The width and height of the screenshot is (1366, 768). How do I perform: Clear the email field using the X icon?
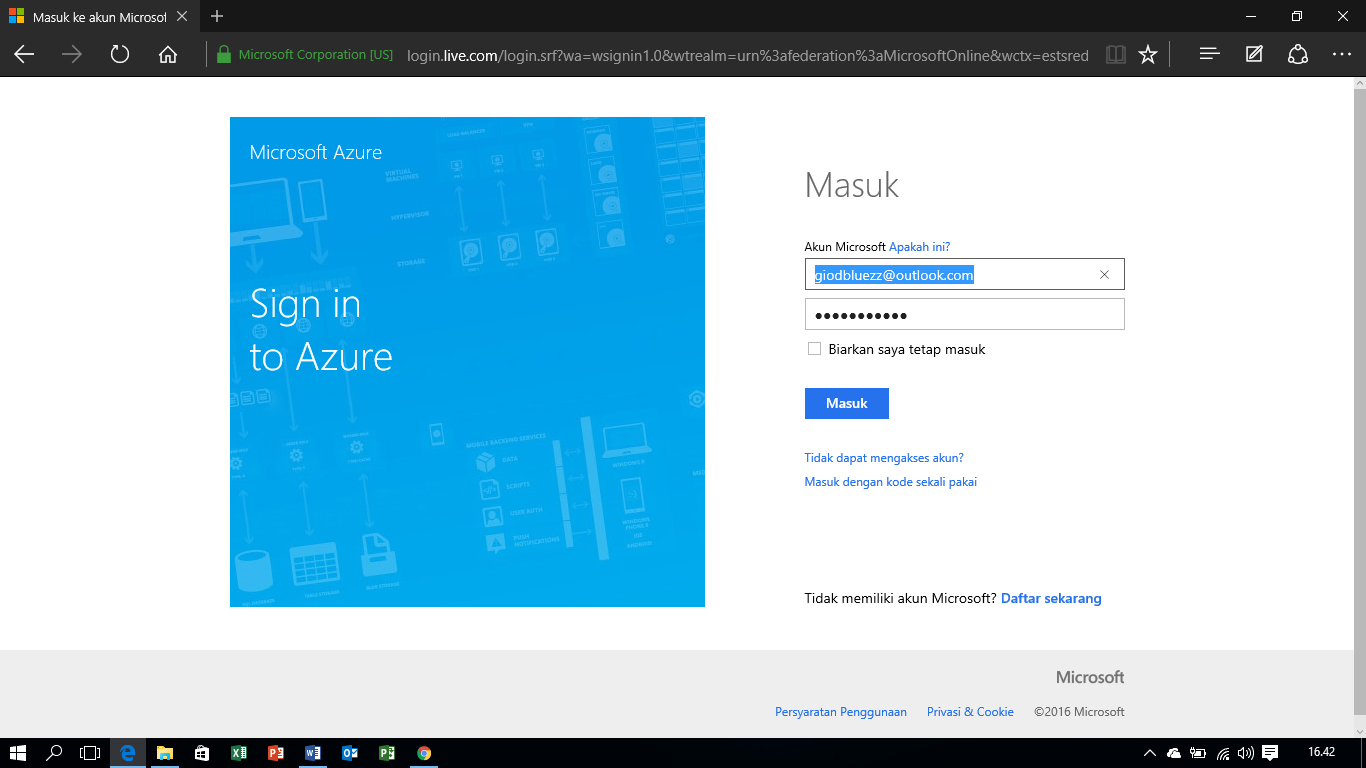[1104, 274]
